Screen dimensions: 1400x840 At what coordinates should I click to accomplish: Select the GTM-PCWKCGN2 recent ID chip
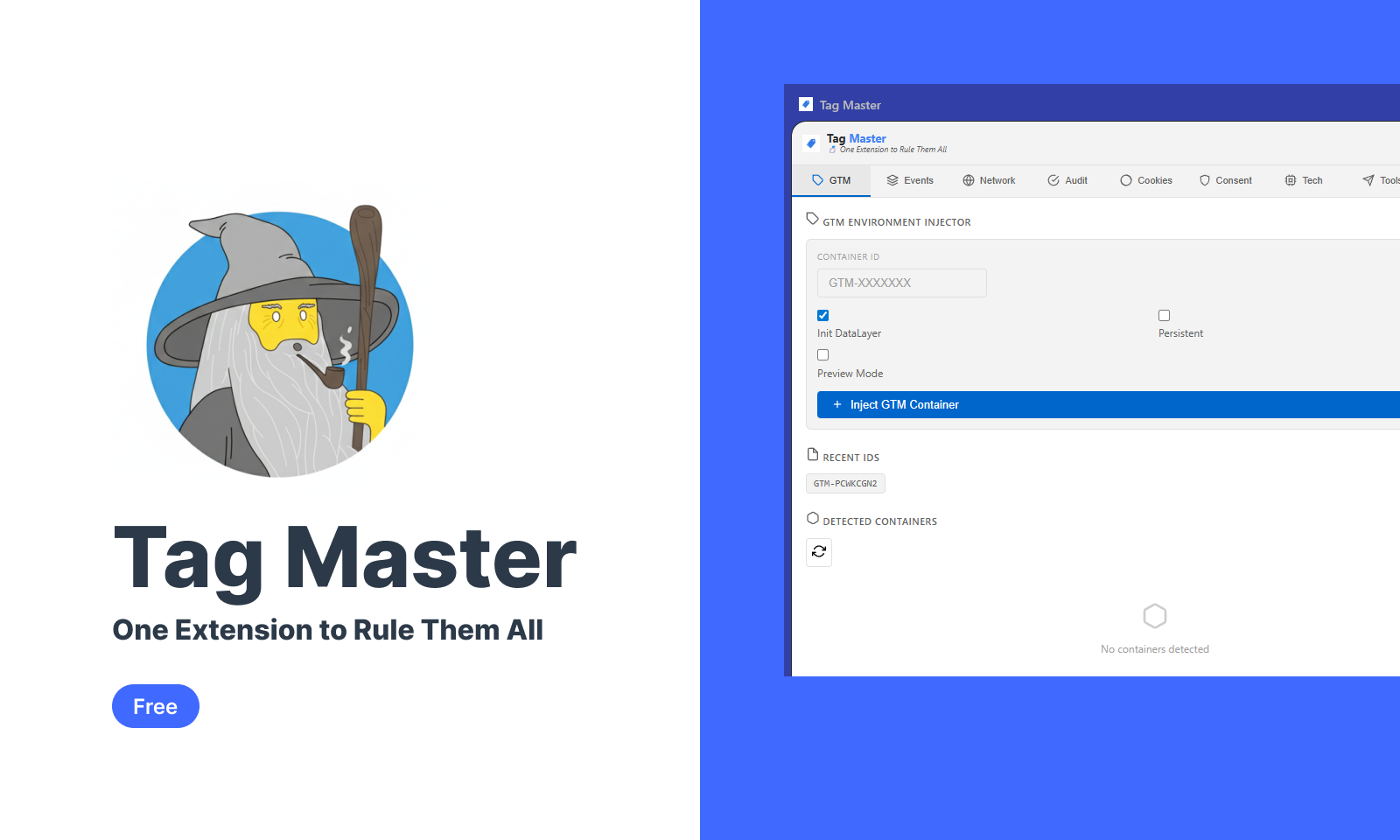tap(845, 483)
